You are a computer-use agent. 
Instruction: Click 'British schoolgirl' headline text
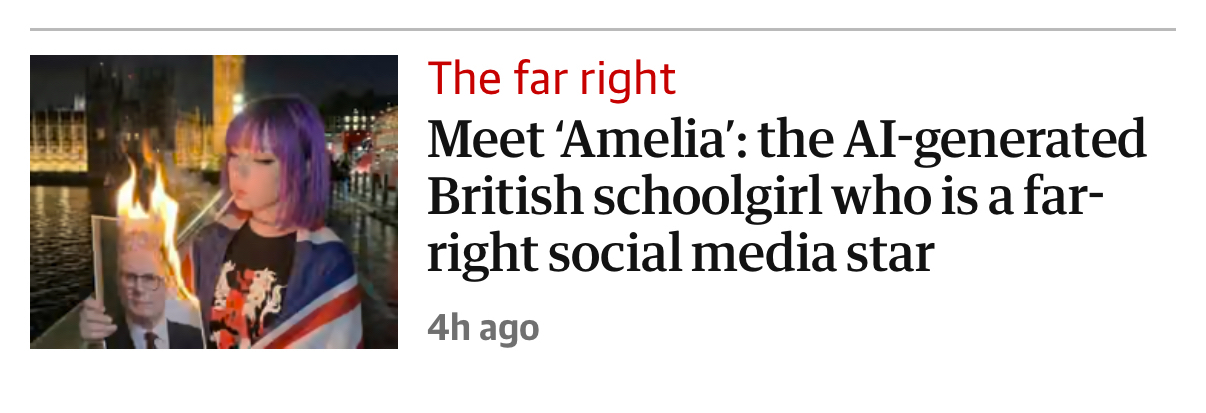615,198
